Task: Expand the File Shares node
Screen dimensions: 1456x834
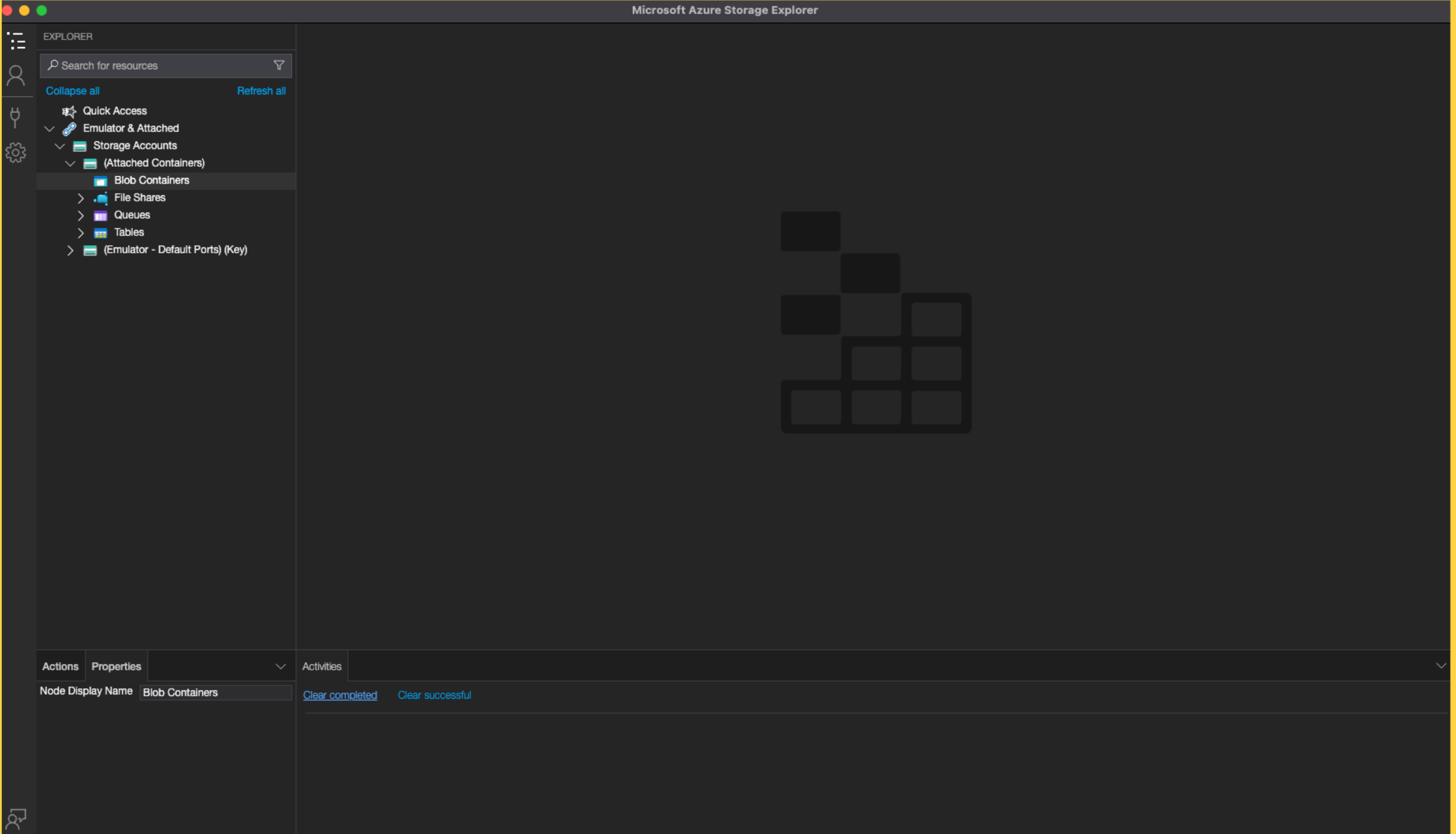Action: click(80, 198)
